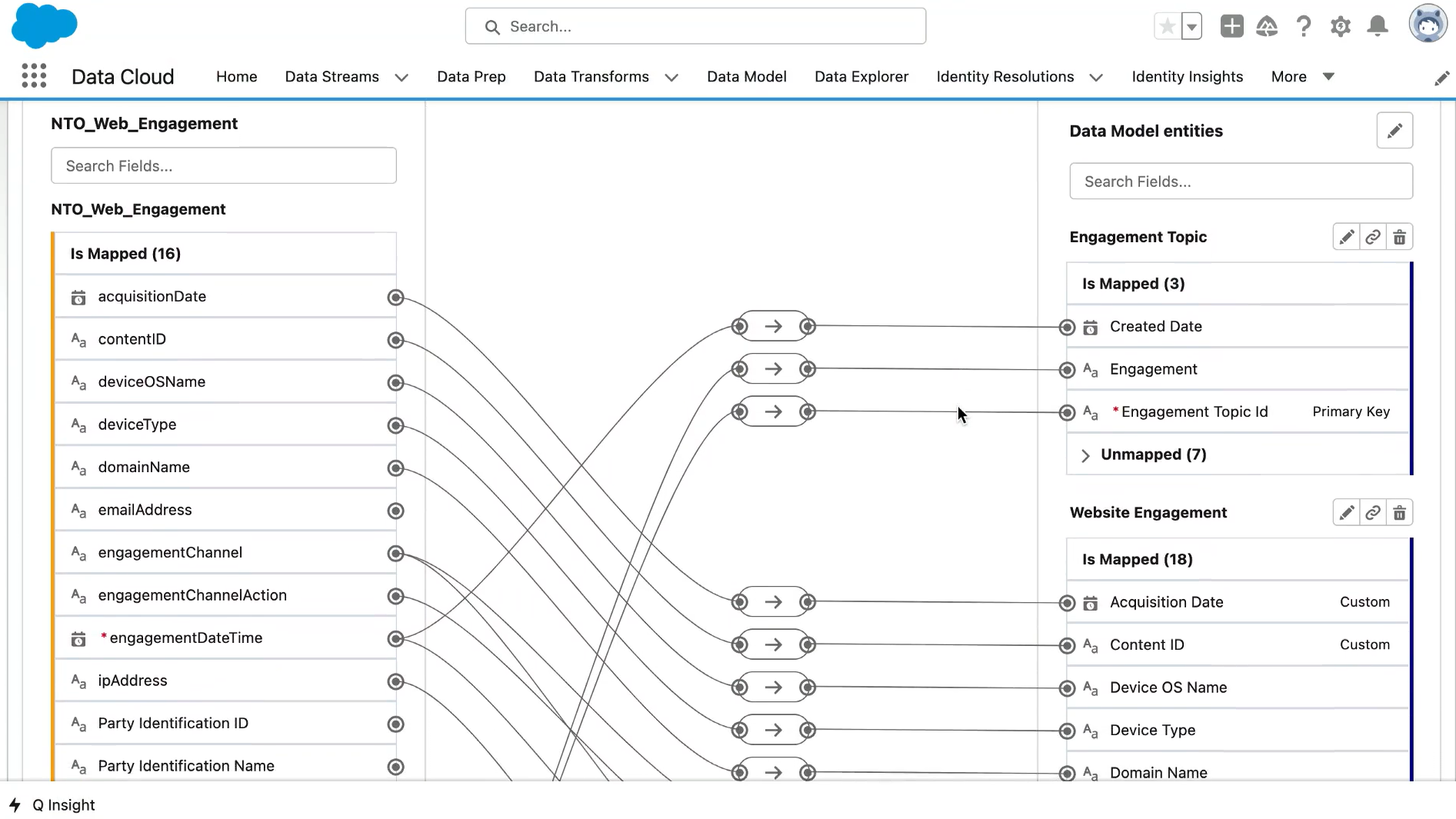Delete the Engagement Topic entity with trash icon

1400,237
